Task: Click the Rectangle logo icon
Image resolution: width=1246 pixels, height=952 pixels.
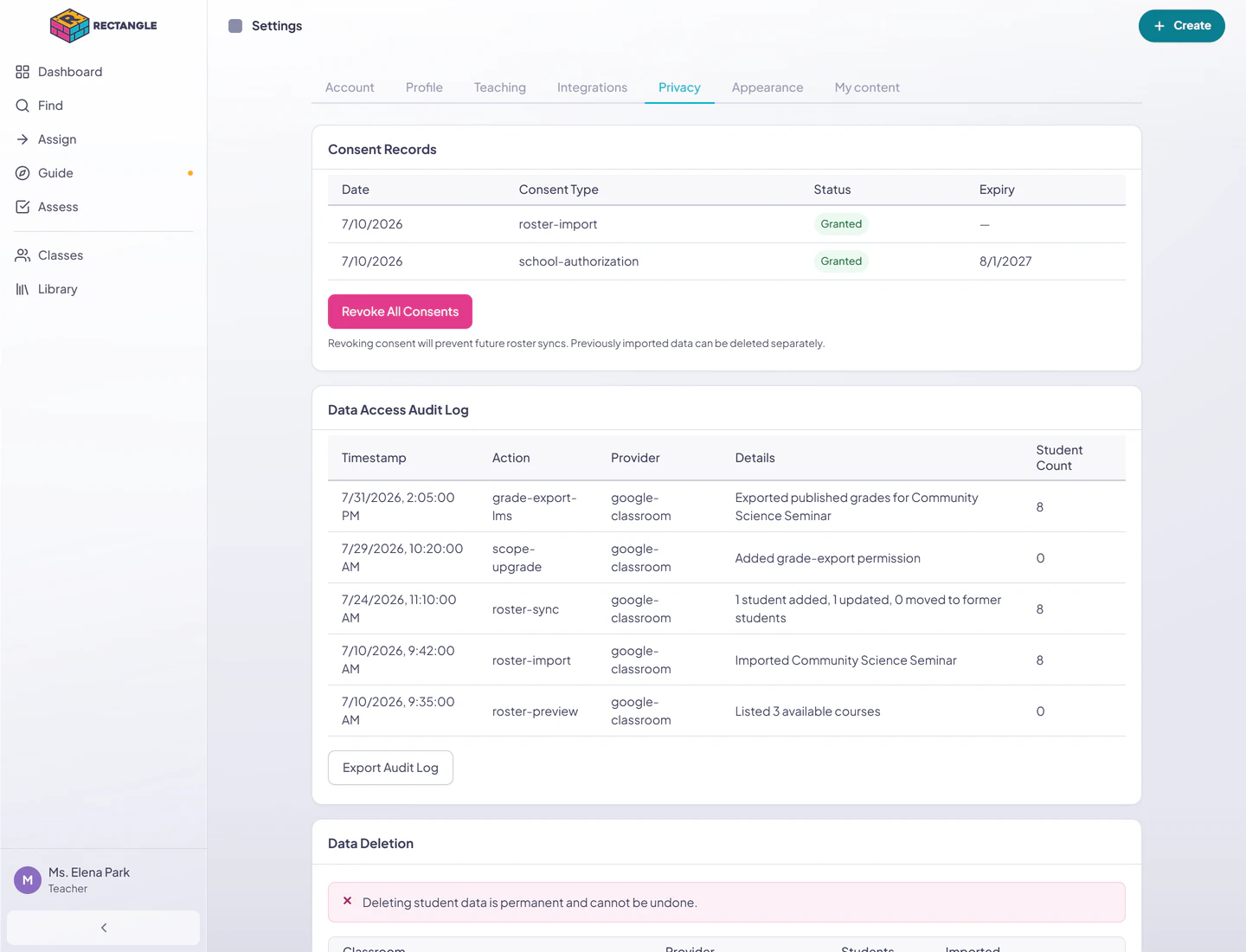Action: coord(70,25)
